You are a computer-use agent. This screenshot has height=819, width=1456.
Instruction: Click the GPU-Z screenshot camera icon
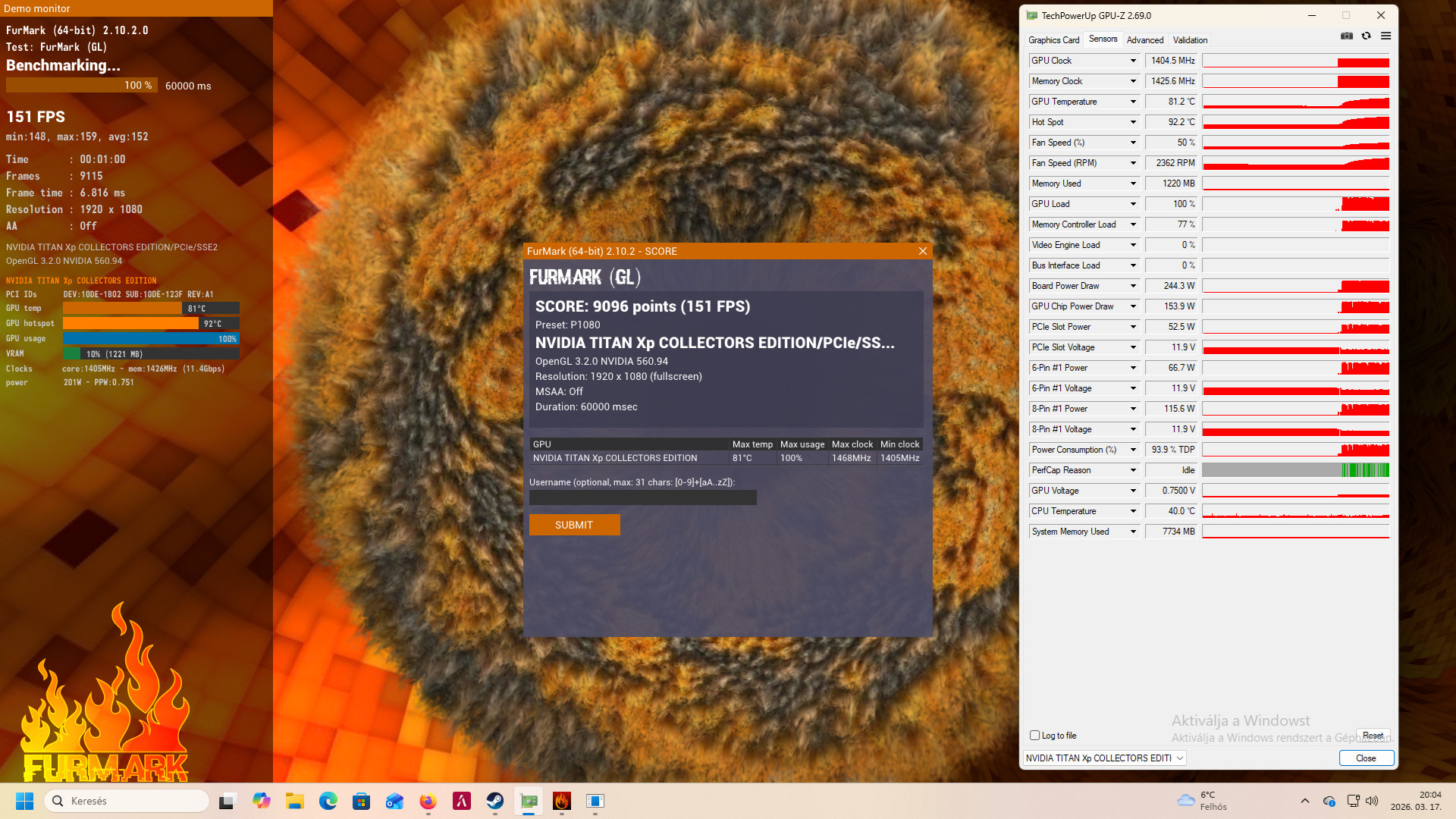[1347, 36]
